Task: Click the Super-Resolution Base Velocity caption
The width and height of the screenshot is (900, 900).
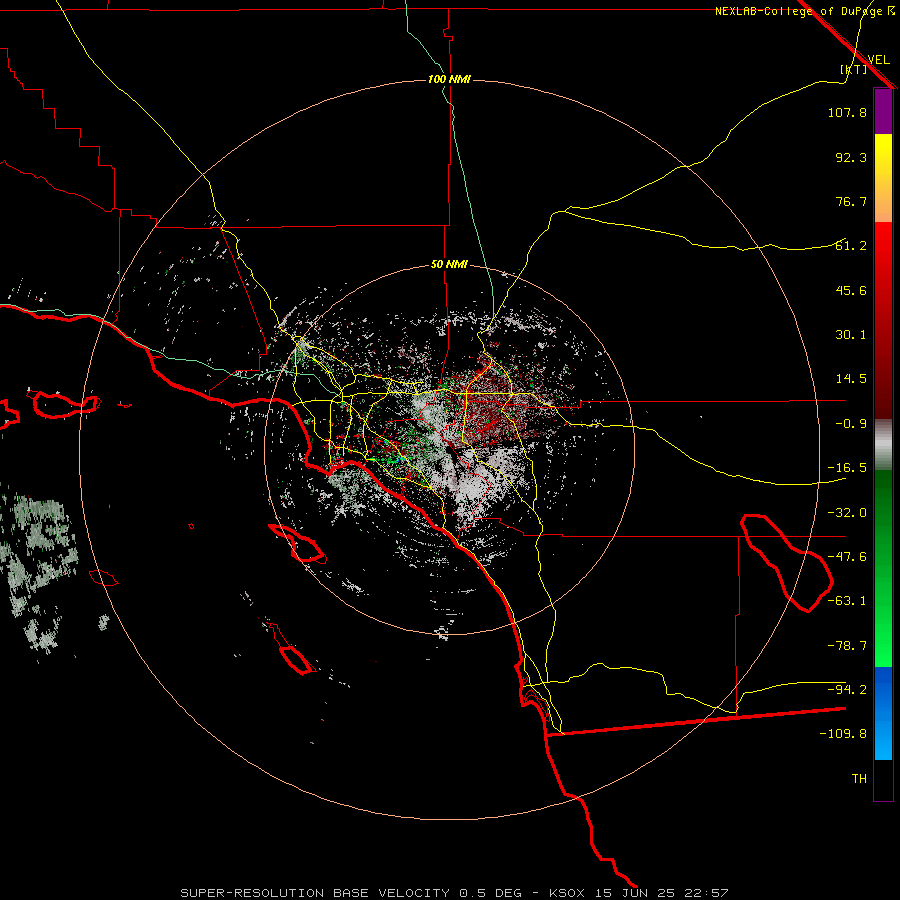Action: pyautogui.click(x=454, y=893)
